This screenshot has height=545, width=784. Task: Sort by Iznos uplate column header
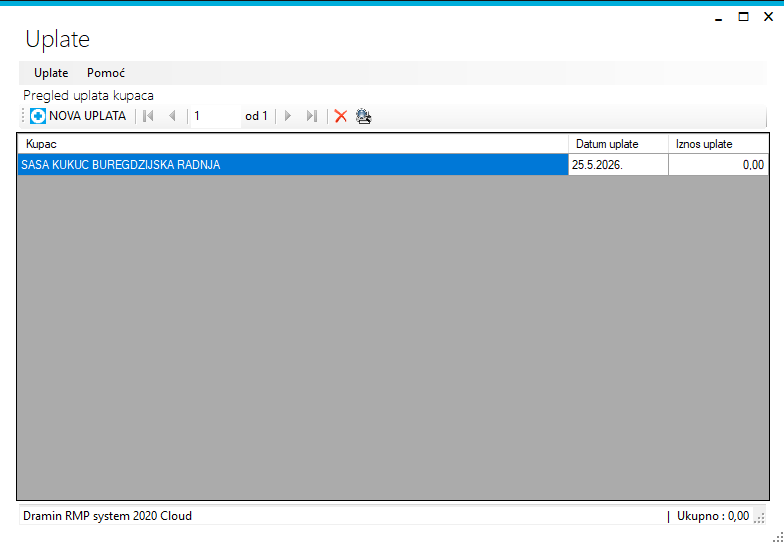pos(718,144)
